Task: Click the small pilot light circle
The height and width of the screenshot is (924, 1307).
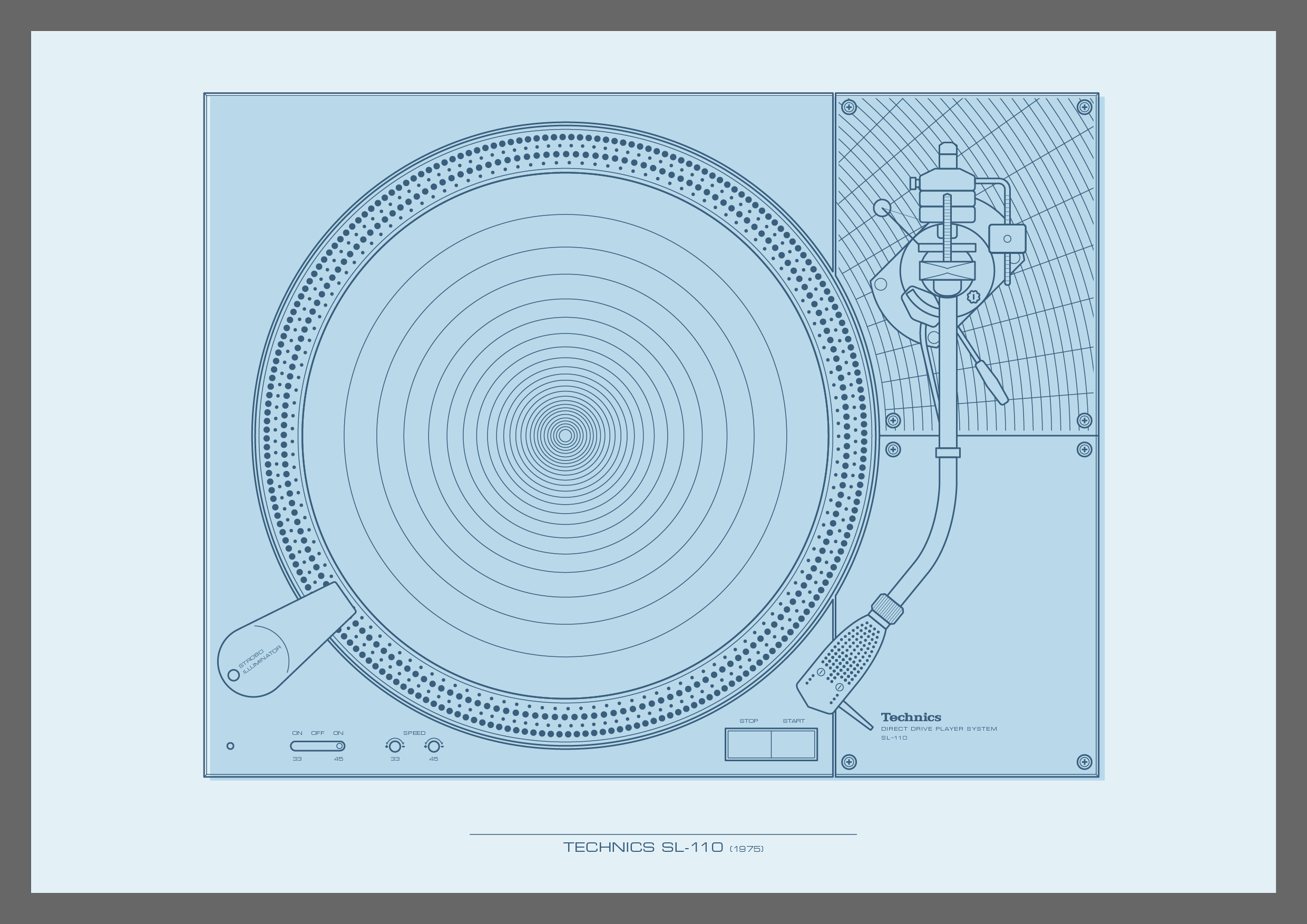Action: [x=230, y=746]
